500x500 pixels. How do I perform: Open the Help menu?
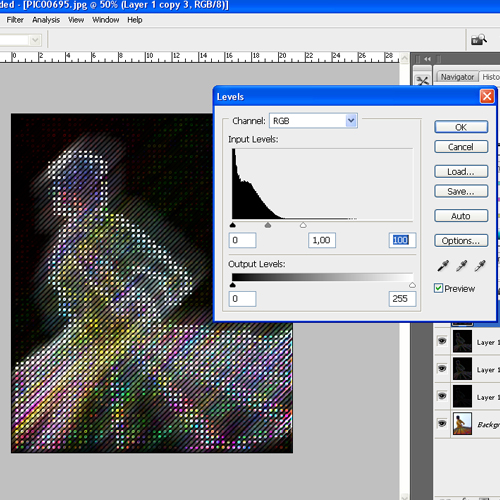point(135,20)
